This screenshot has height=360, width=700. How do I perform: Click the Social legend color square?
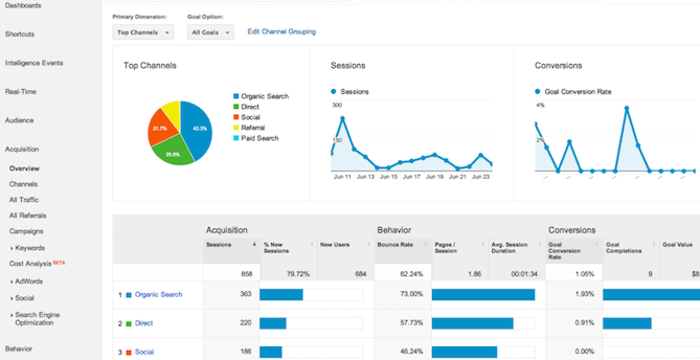coord(236,117)
